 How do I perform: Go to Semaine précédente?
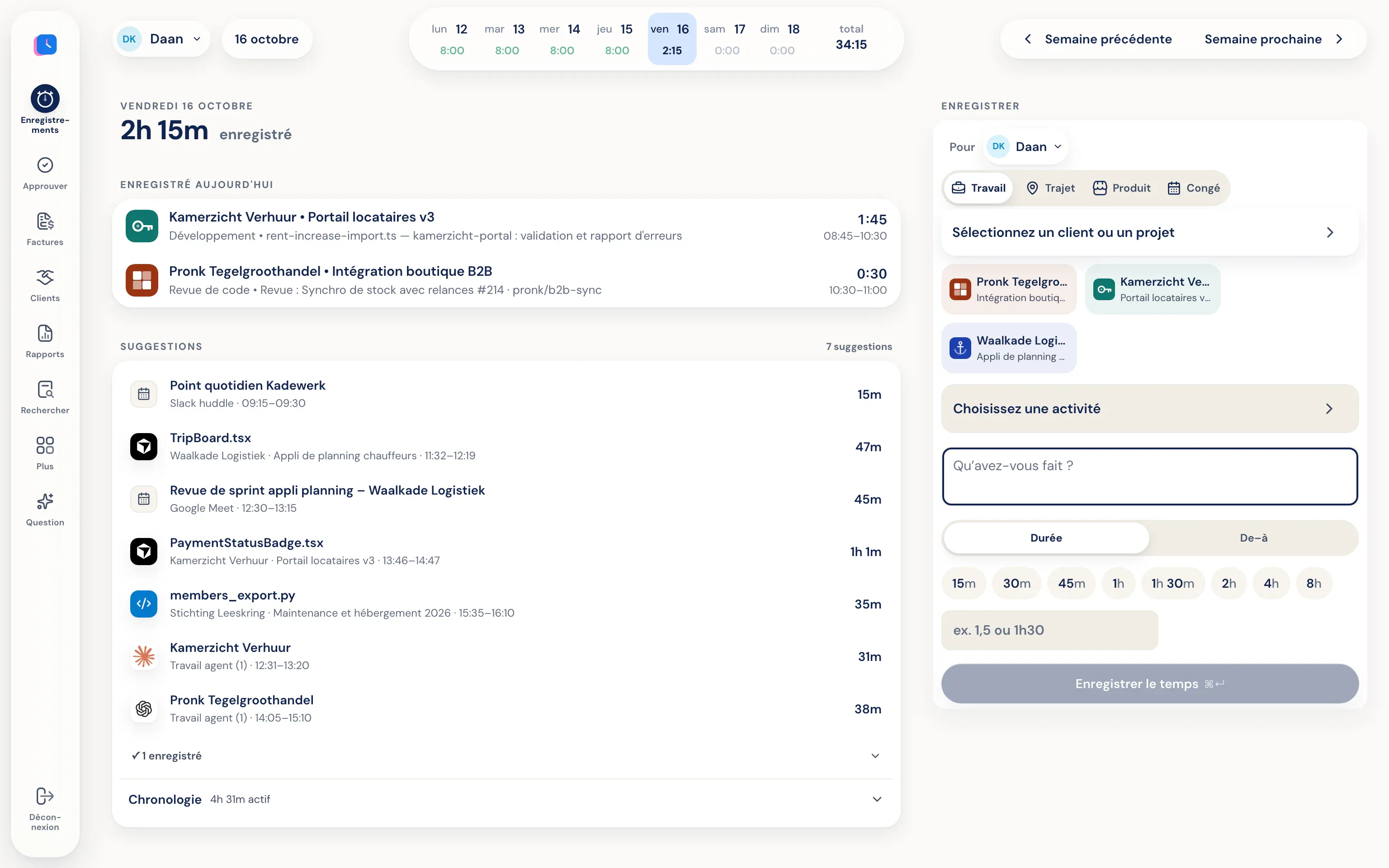click(1098, 39)
